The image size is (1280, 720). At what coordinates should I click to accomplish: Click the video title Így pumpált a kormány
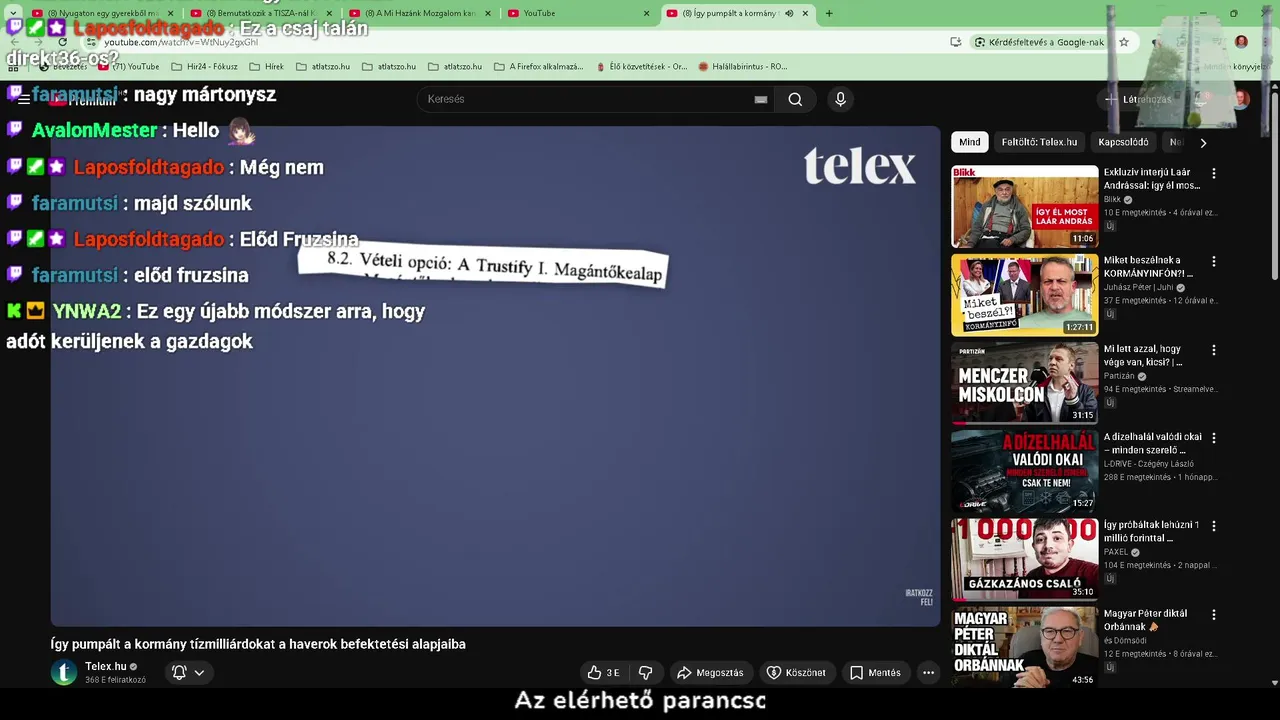coord(258,644)
